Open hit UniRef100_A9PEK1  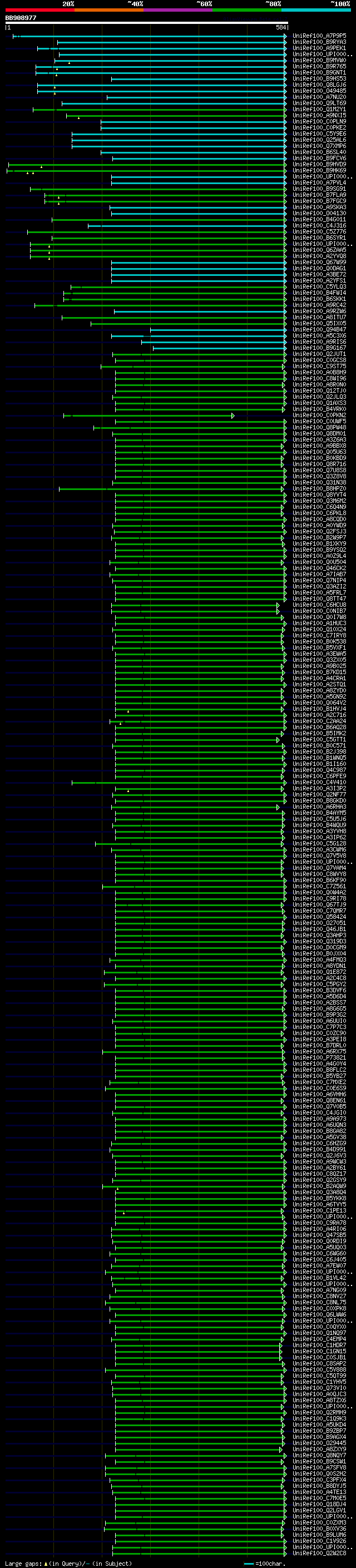click(319, 48)
